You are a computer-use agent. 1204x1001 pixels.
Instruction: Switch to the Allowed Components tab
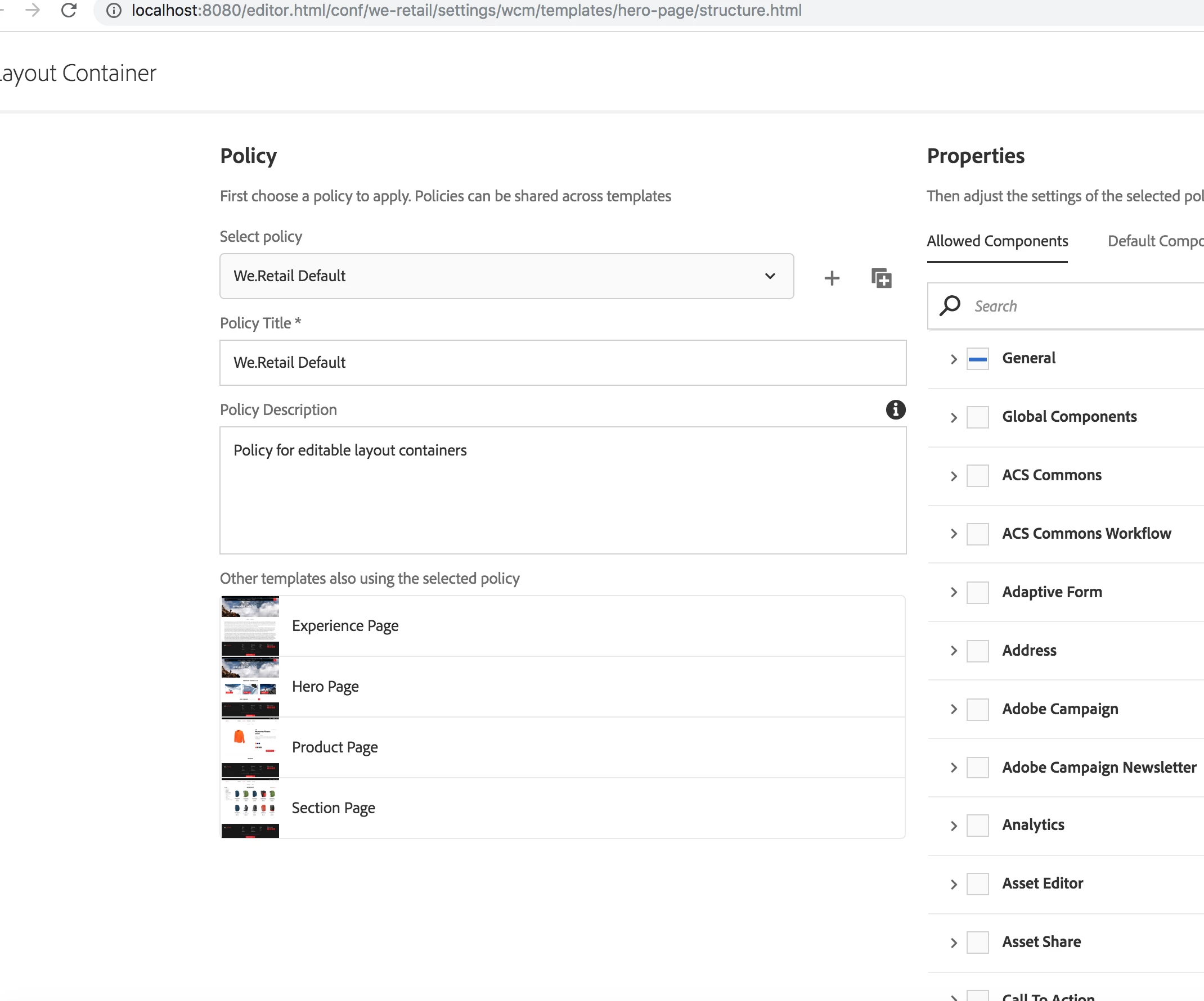[997, 241]
